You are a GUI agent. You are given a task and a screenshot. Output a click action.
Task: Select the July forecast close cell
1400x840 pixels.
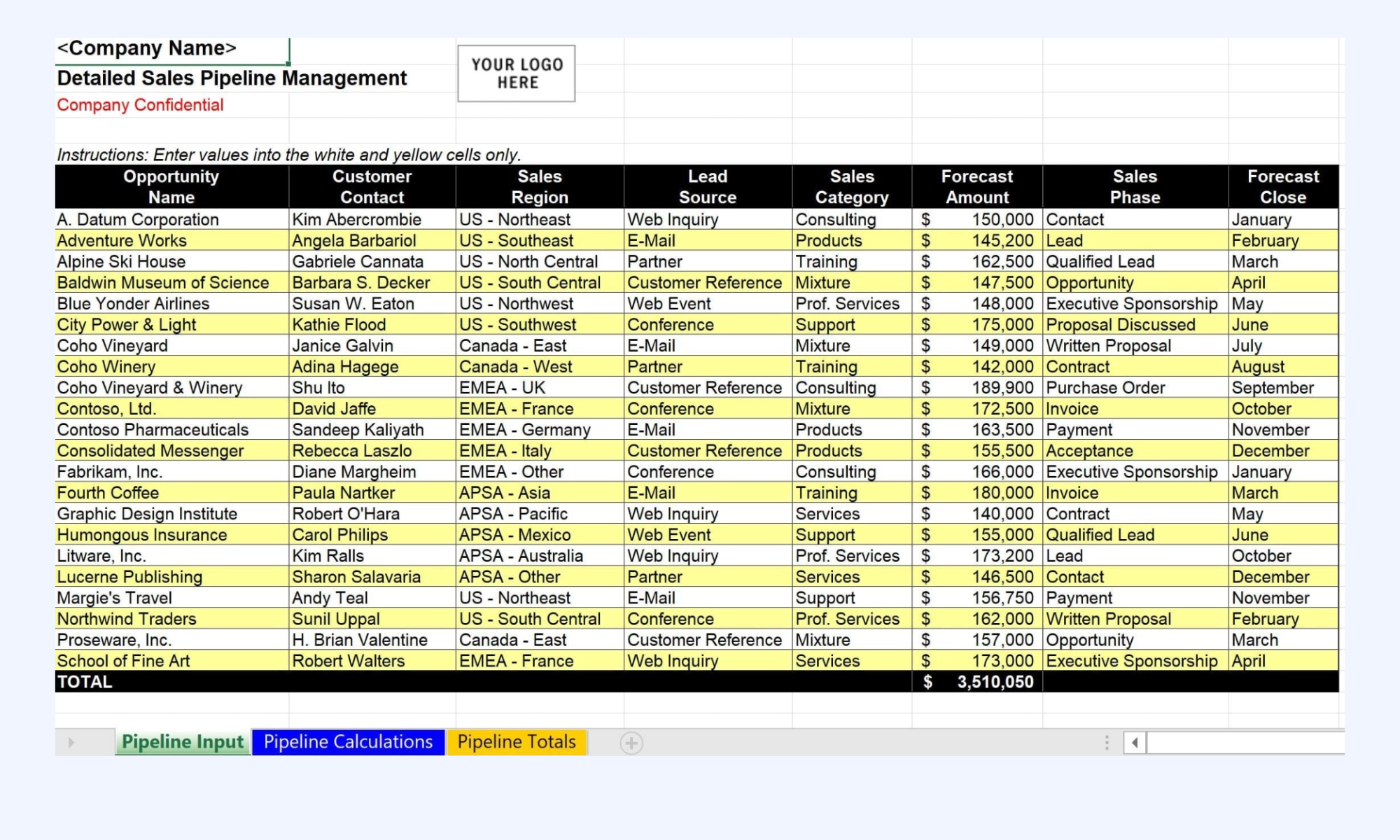coord(1283,345)
